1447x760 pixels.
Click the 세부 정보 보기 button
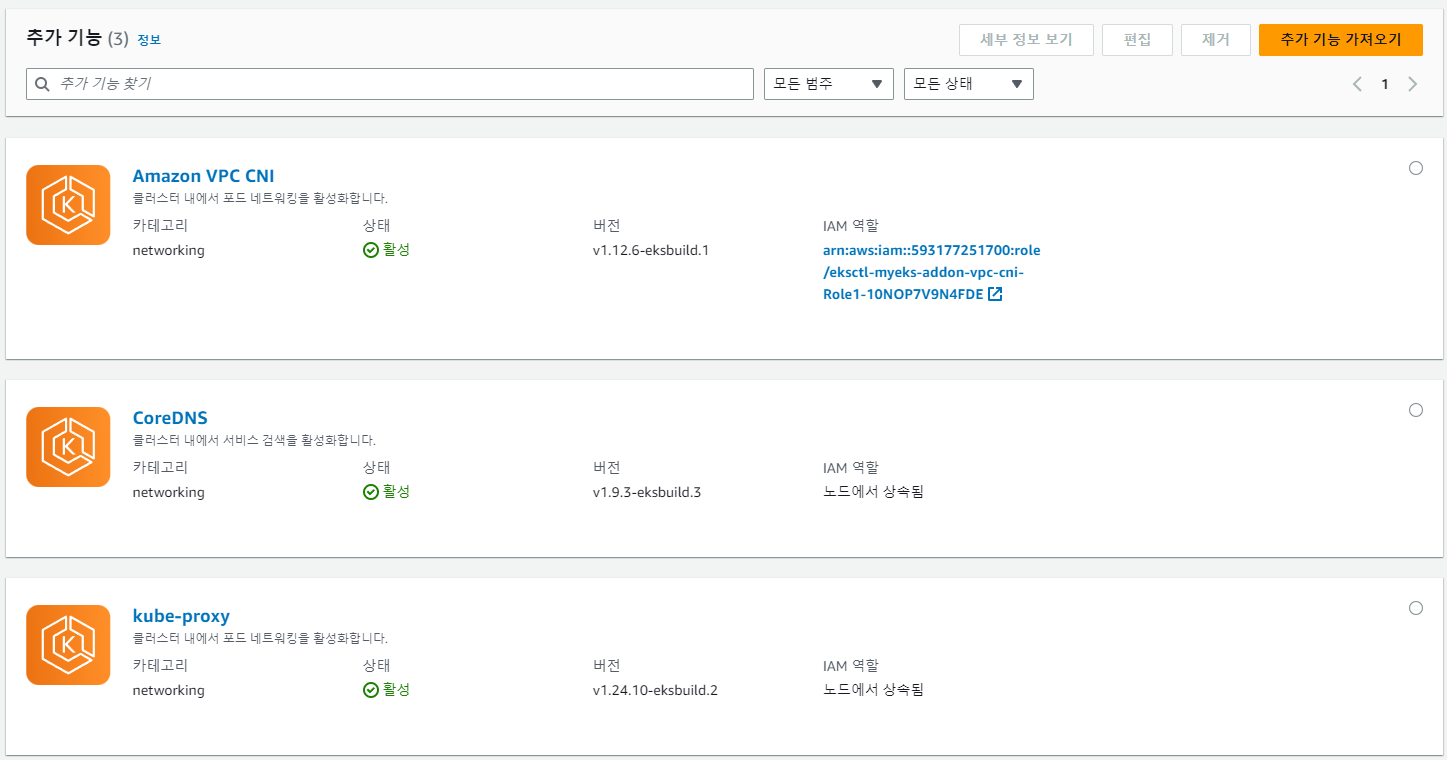[x=1026, y=40]
